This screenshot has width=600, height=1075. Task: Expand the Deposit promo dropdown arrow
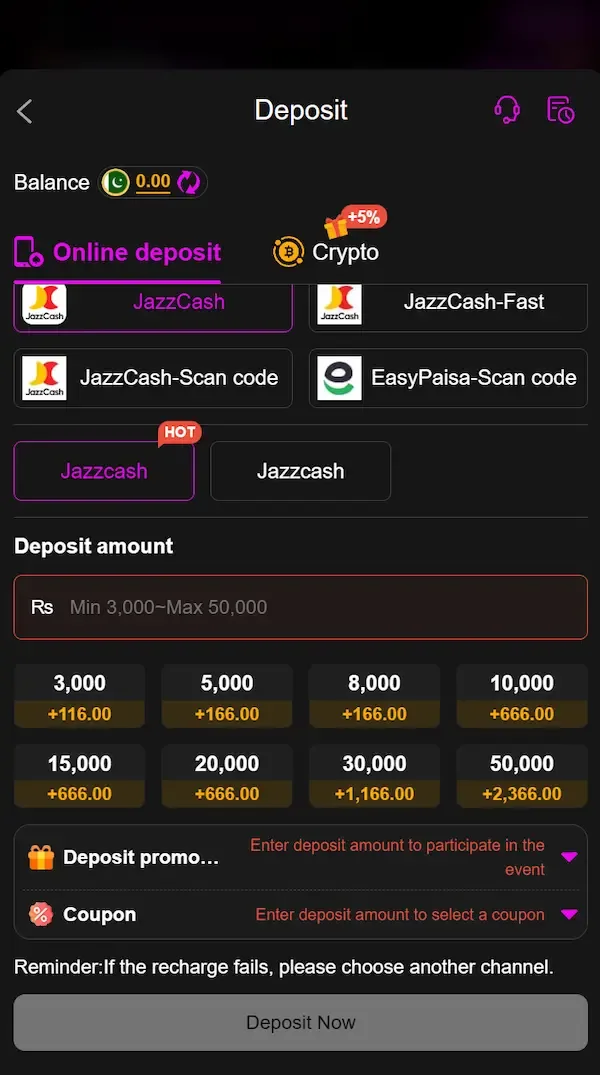pos(569,856)
